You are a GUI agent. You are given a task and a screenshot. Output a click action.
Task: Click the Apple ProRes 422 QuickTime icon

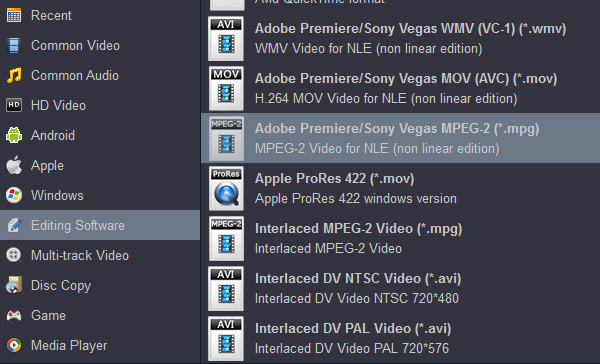pyautogui.click(x=226, y=189)
